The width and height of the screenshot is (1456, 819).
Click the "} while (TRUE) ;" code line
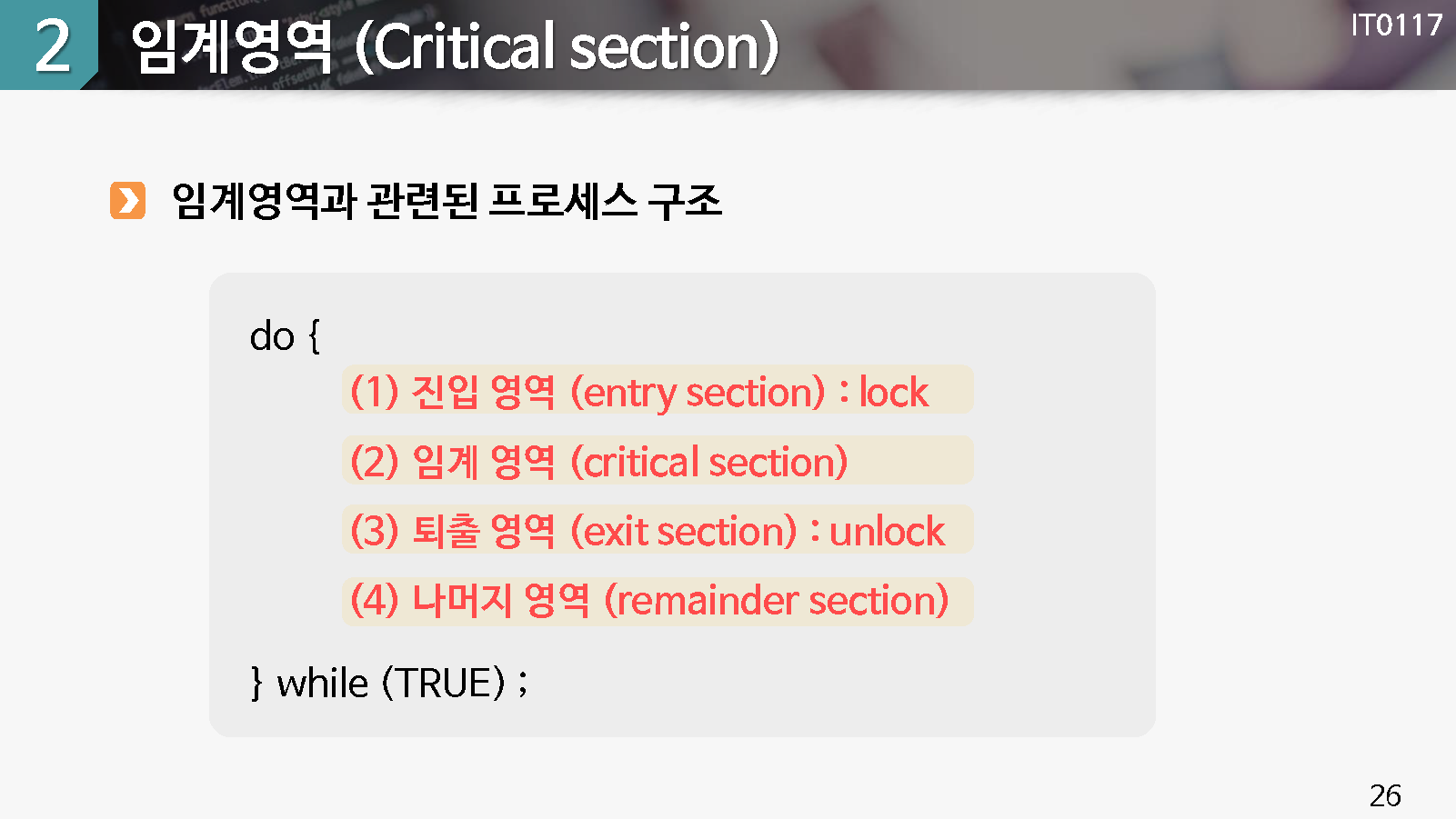[x=389, y=683]
